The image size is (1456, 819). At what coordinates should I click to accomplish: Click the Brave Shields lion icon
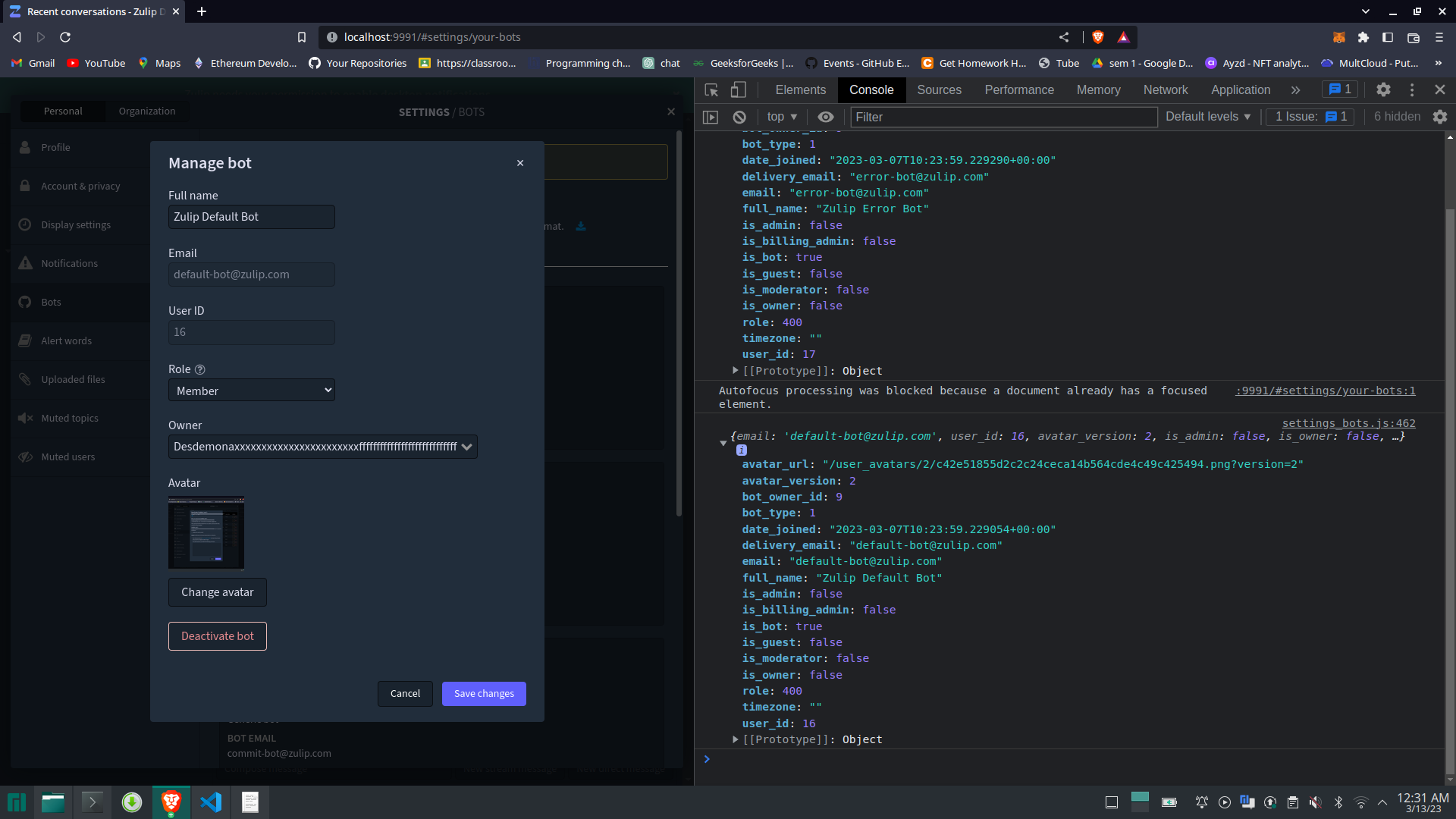click(1097, 36)
